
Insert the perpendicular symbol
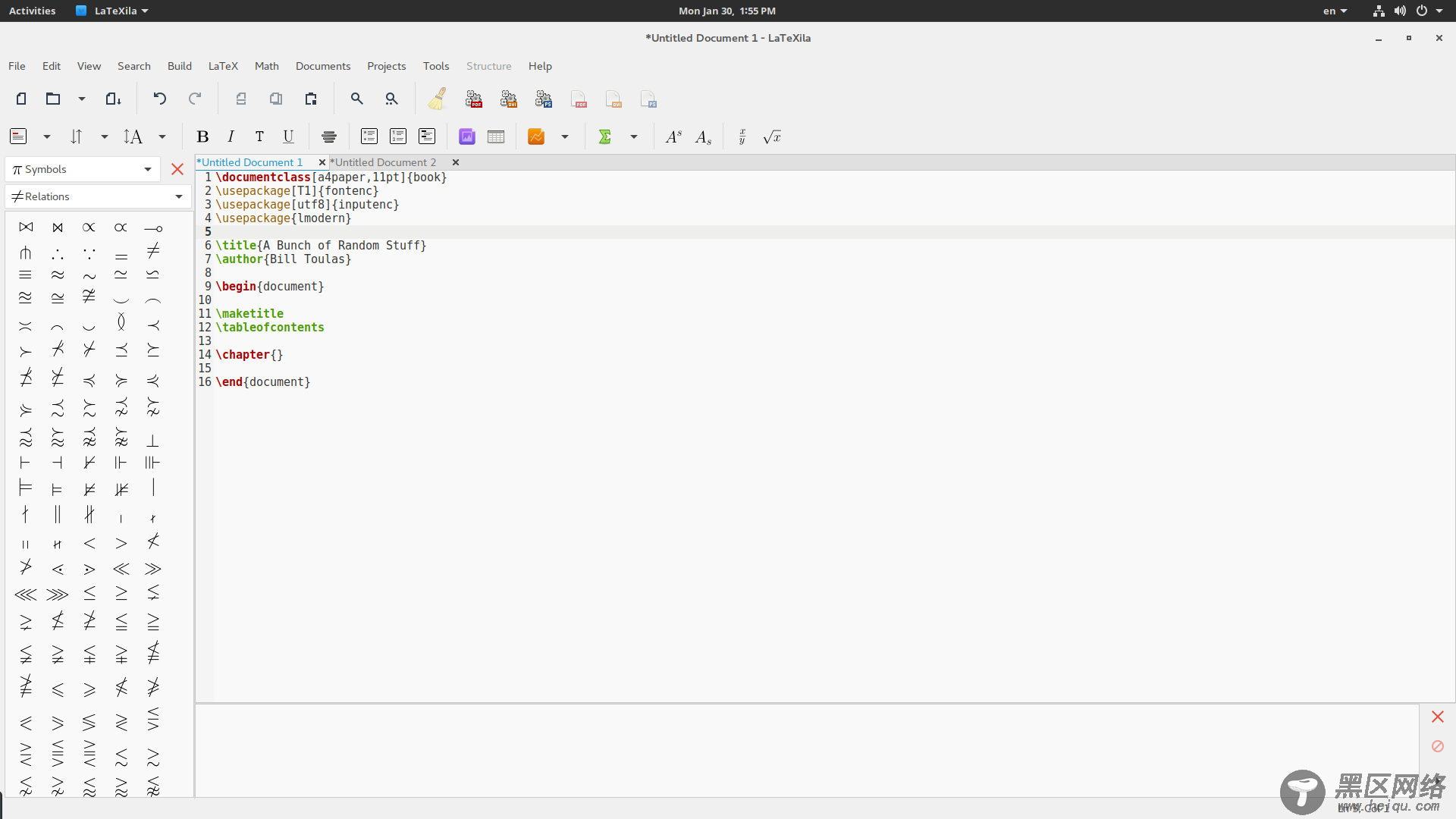point(152,441)
